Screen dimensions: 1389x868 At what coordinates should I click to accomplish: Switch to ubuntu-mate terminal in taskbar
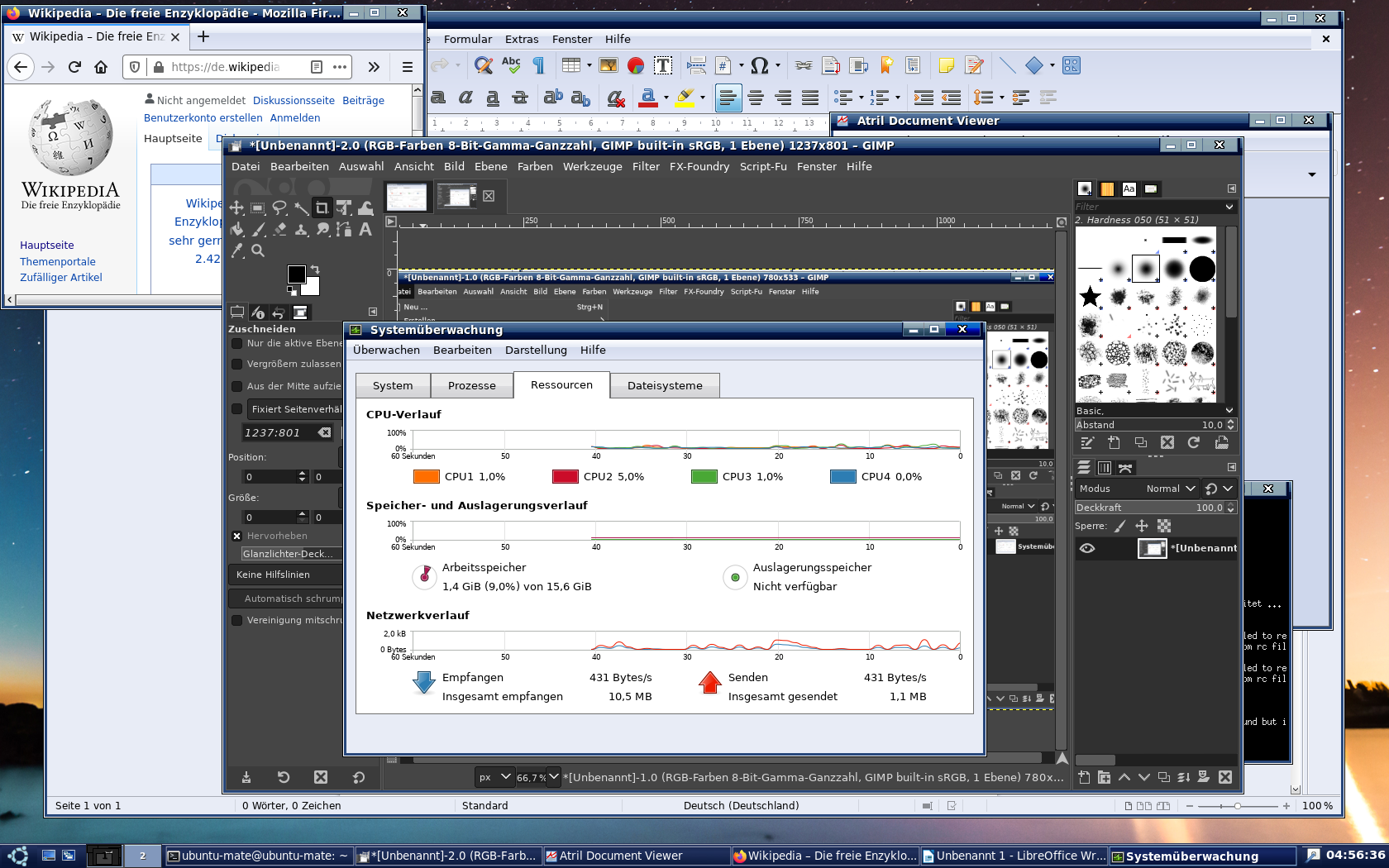tap(259, 856)
